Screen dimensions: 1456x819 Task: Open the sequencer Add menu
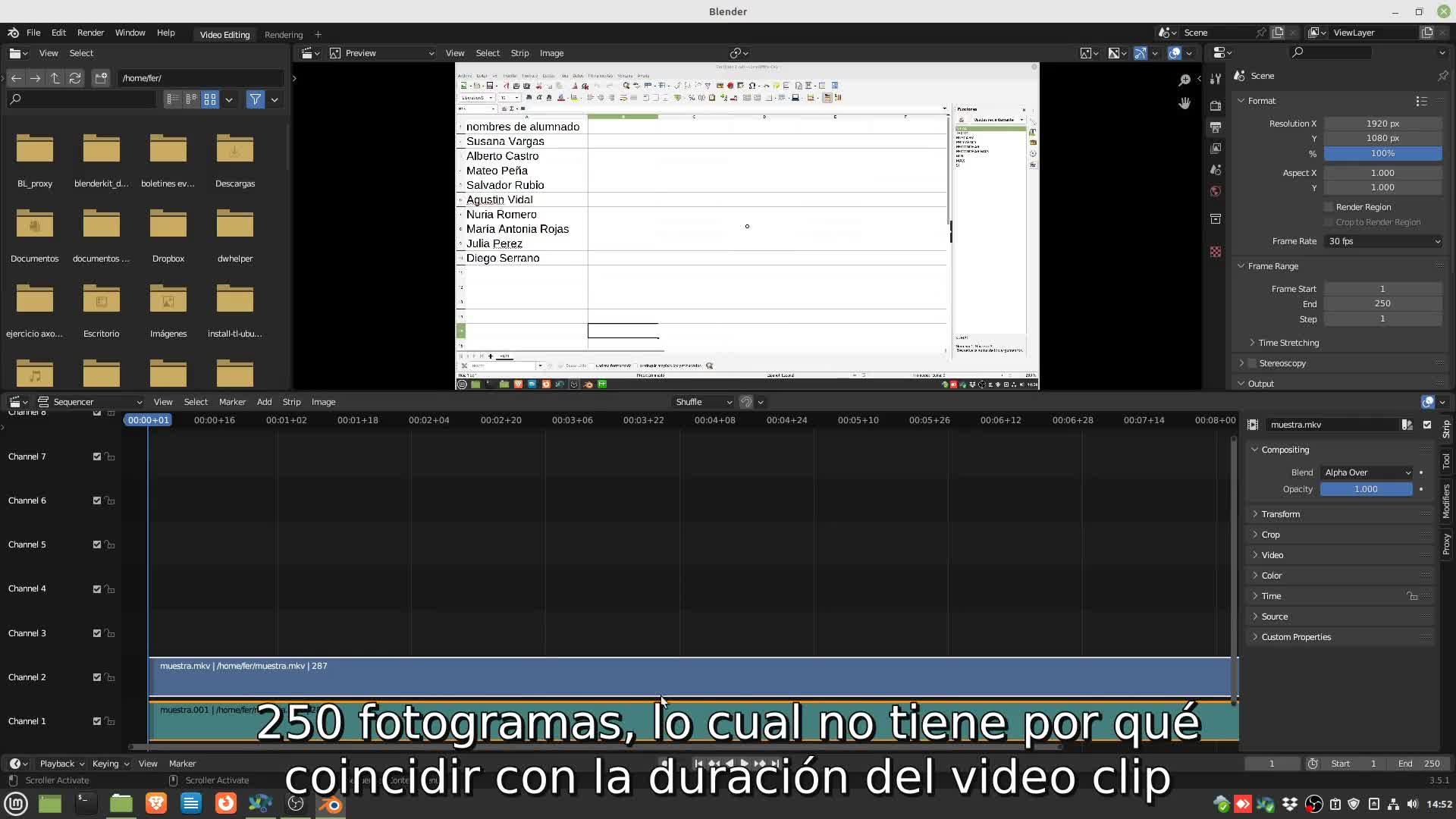[x=264, y=402]
